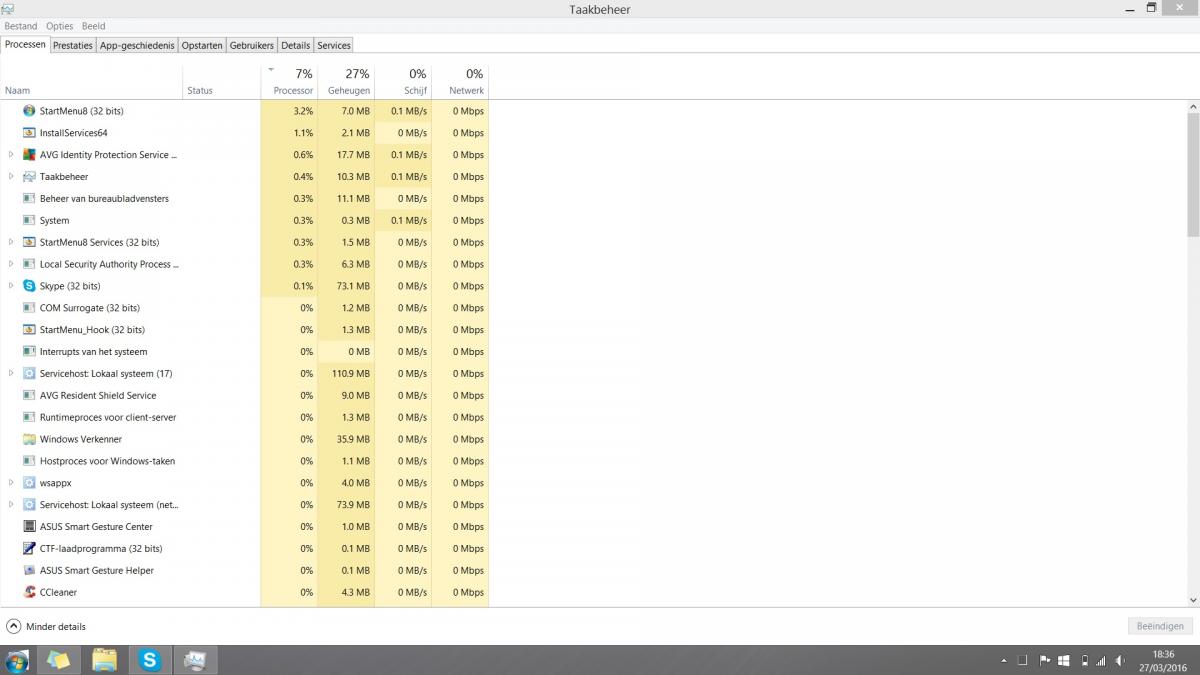Open the Bestand menu
The width and height of the screenshot is (1200, 675).
coord(21,26)
